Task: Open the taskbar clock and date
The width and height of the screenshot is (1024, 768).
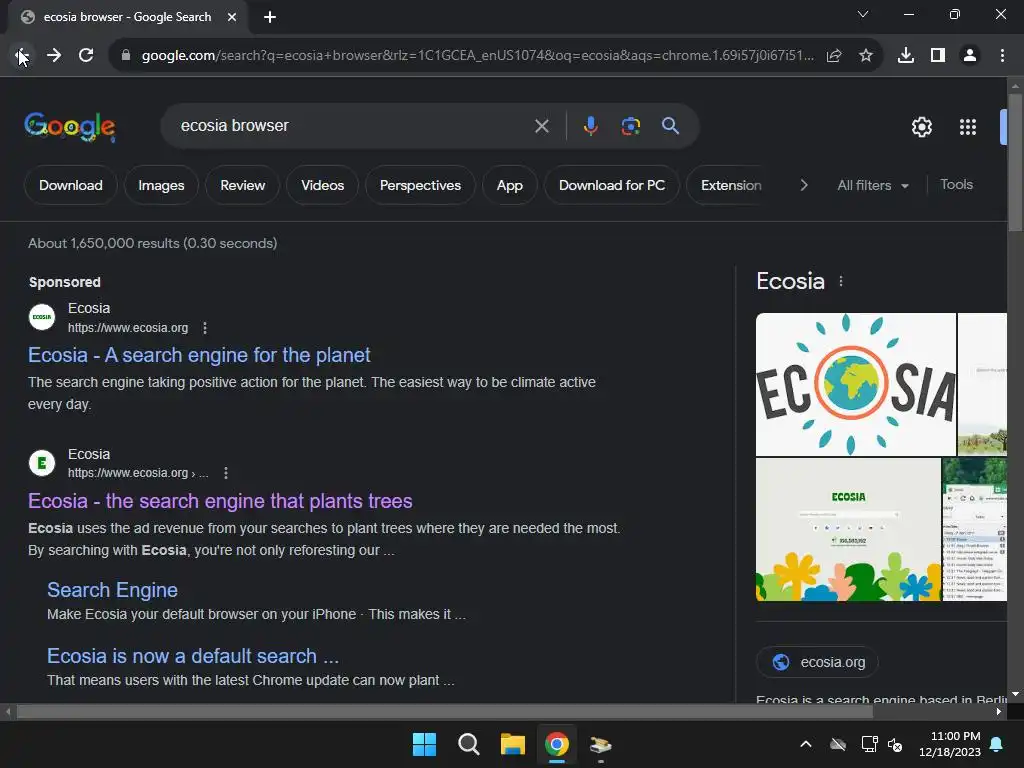Action: (x=950, y=744)
